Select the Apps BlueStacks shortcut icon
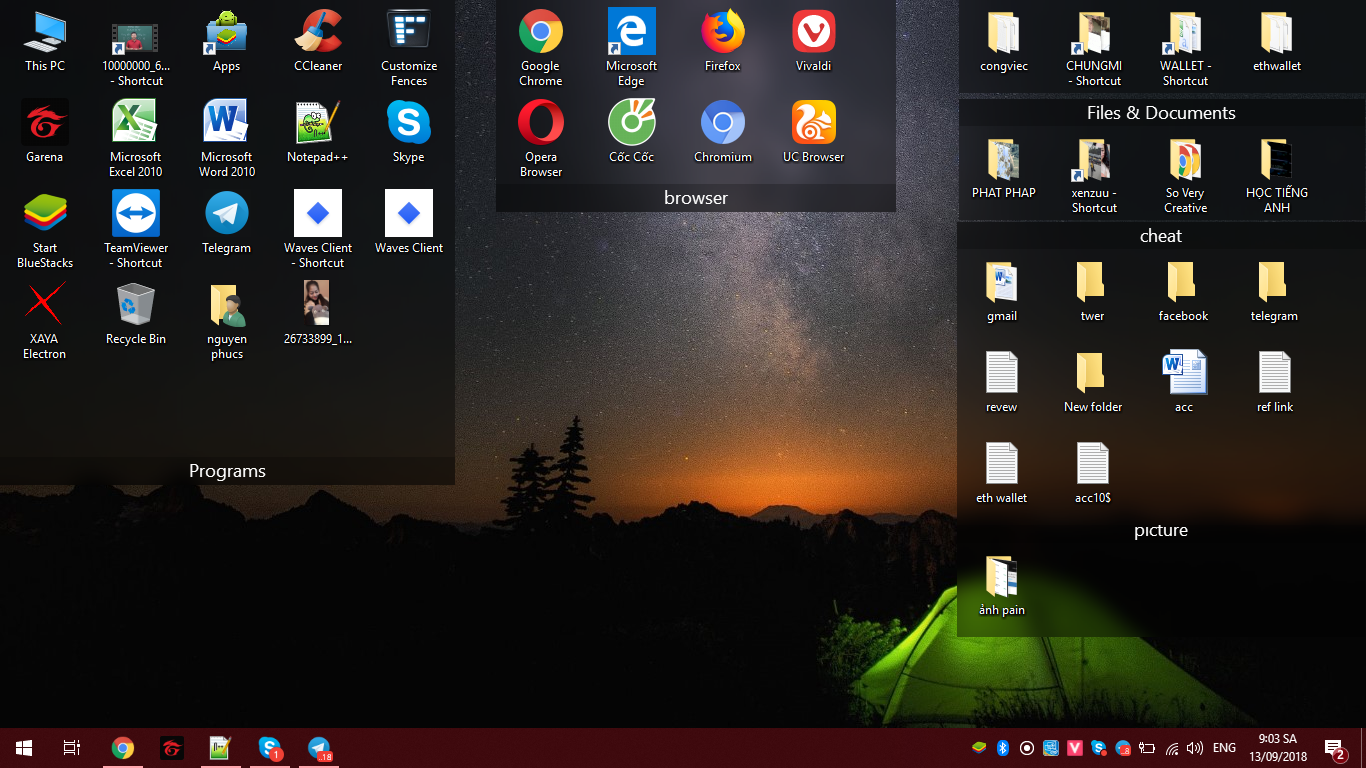Screen dimensions: 1366x768 click(227, 42)
